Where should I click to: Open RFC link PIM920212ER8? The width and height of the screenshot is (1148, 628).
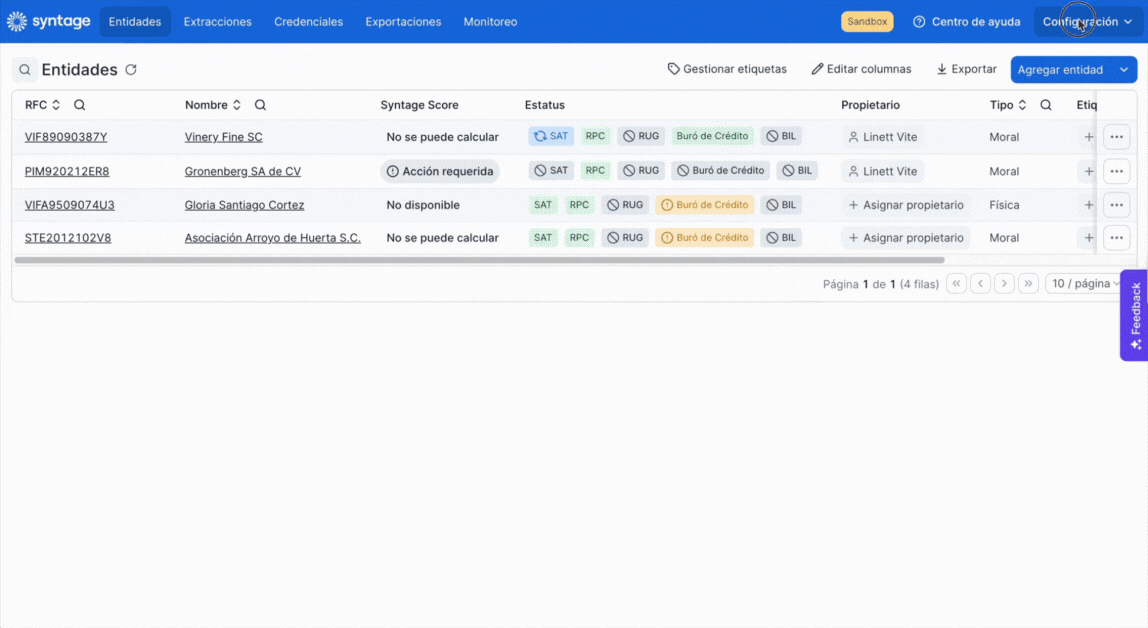[67, 171]
